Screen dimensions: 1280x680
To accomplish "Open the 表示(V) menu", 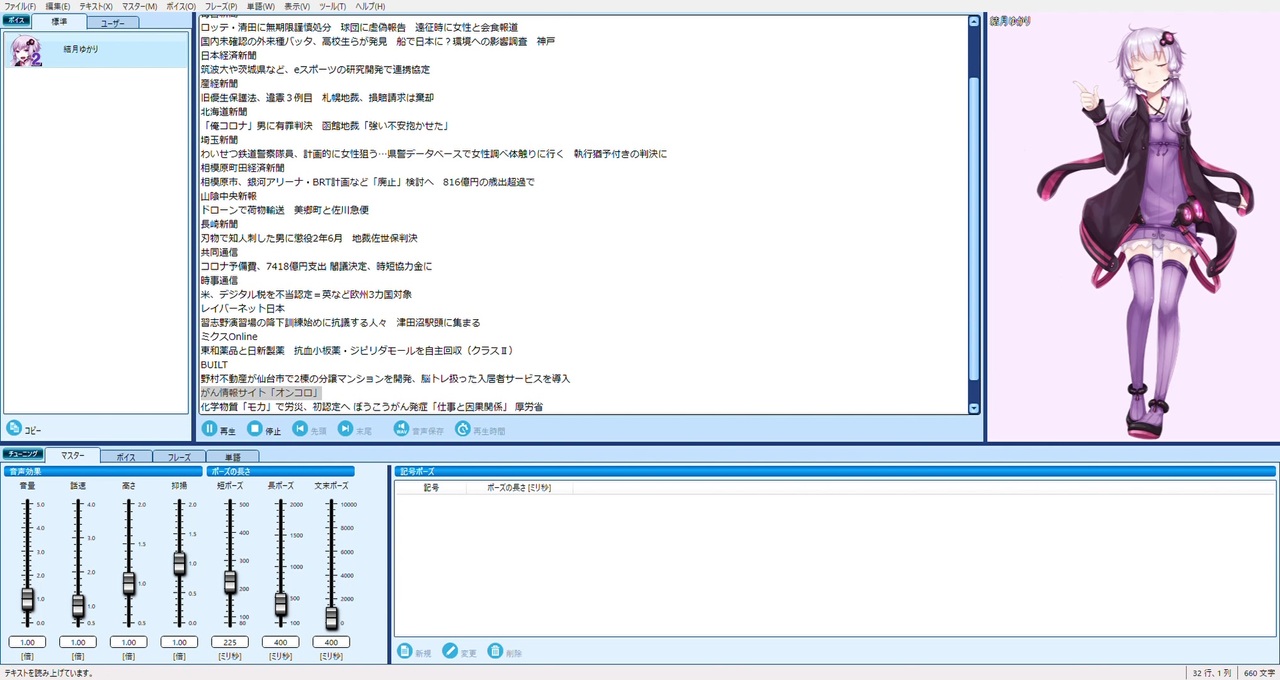I will point(297,6).
